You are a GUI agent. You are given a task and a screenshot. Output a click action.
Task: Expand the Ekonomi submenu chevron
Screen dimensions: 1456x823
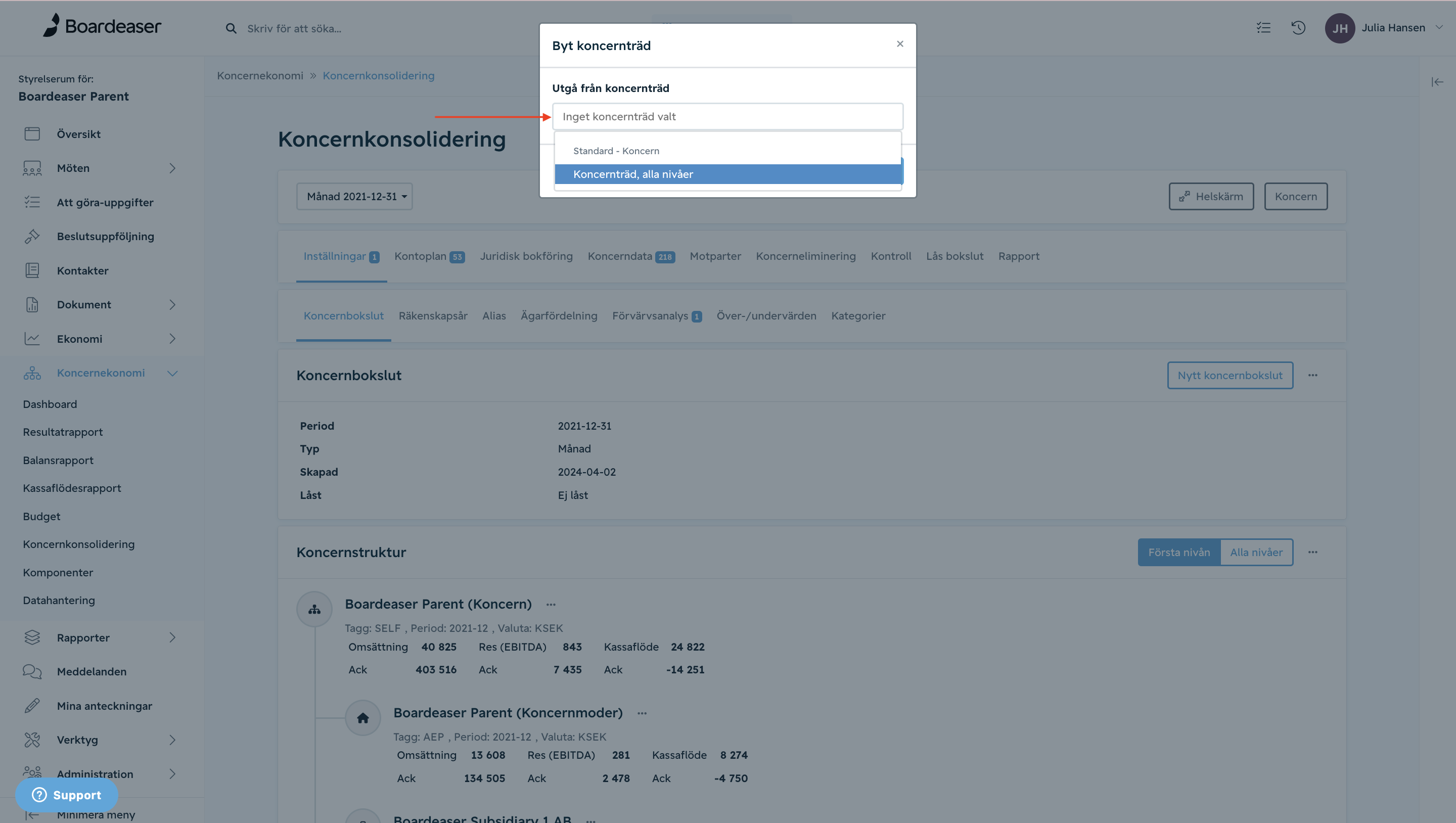(x=172, y=339)
